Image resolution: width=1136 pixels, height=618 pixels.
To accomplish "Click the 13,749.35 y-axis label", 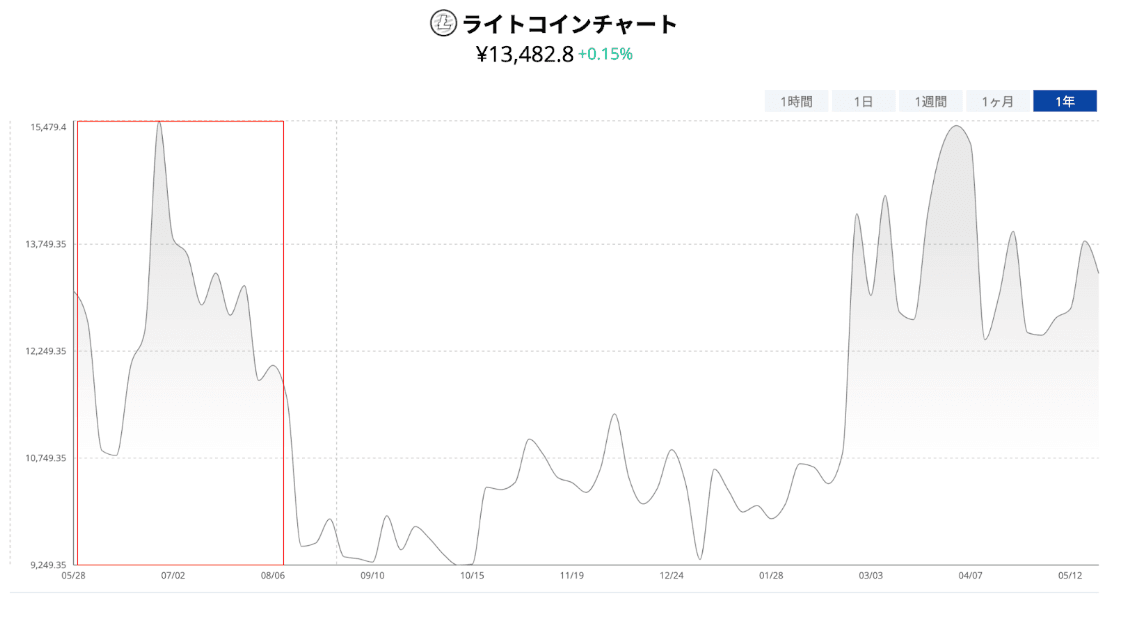I will [46, 244].
